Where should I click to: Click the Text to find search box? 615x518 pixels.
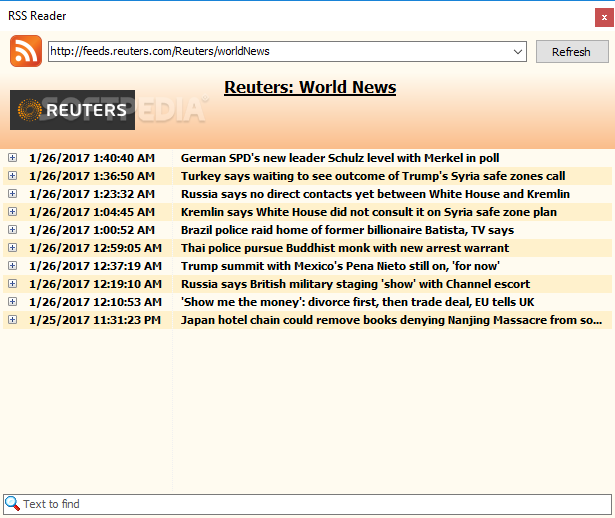(x=308, y=504)
